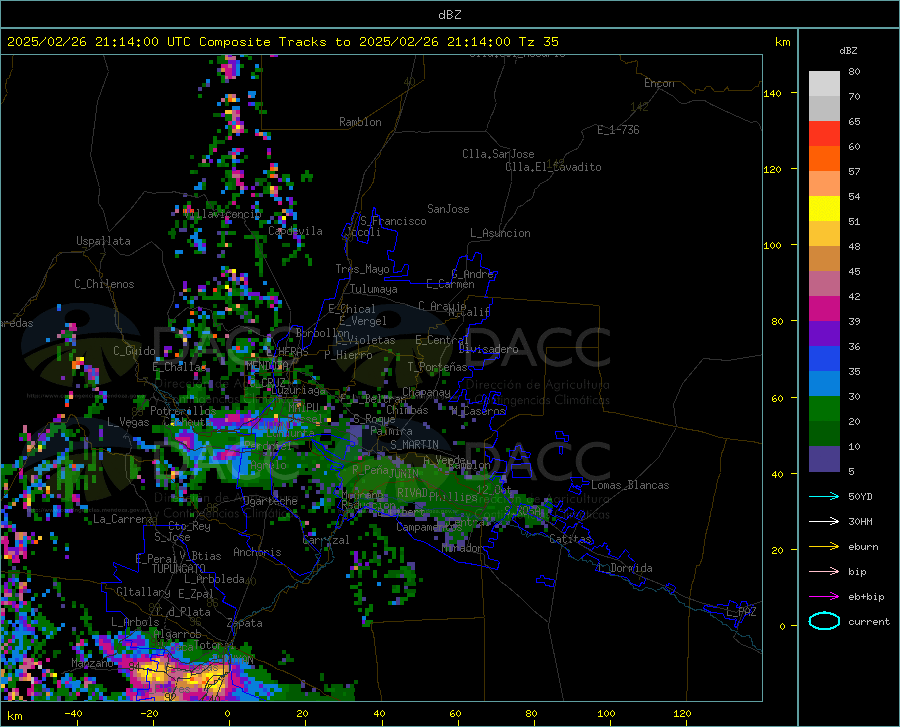The image size is (900, 727).
Task: Click the pink bip arrow in the legend
Action: coord(824,572)
